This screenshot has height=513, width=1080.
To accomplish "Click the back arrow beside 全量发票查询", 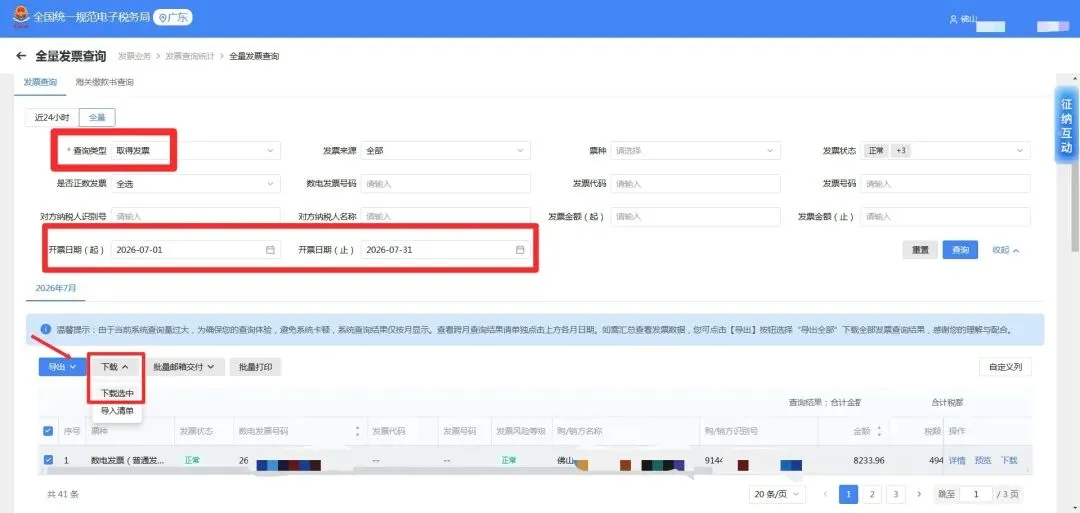I will 21,56.
